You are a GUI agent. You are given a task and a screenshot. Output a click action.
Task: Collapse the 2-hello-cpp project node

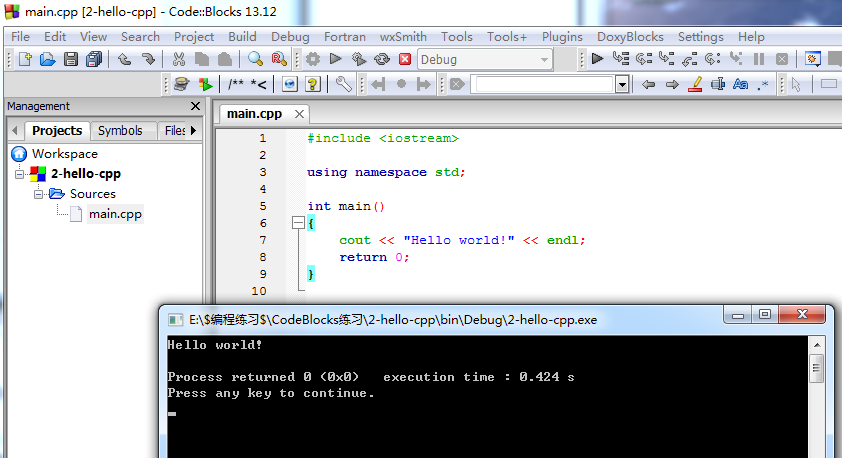[x=19, y=174]
